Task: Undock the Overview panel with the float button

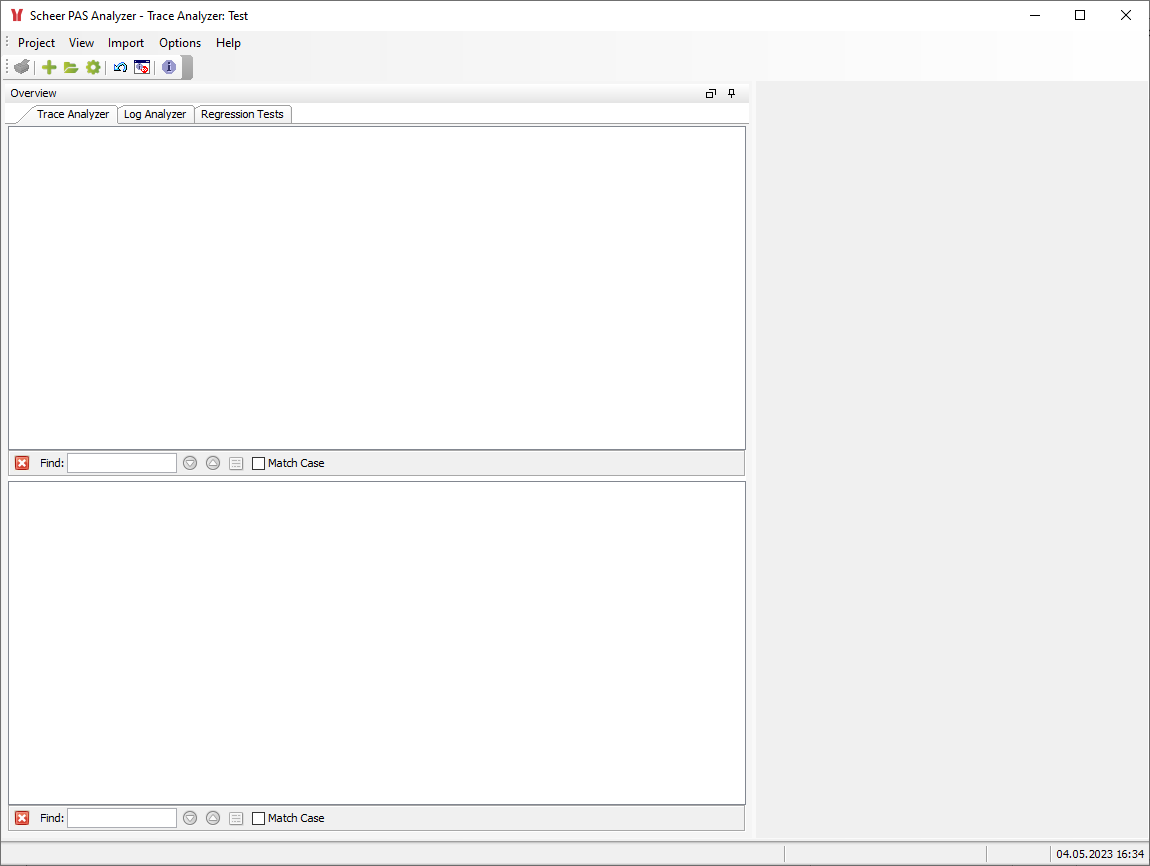Action: (x=710, y=93)
